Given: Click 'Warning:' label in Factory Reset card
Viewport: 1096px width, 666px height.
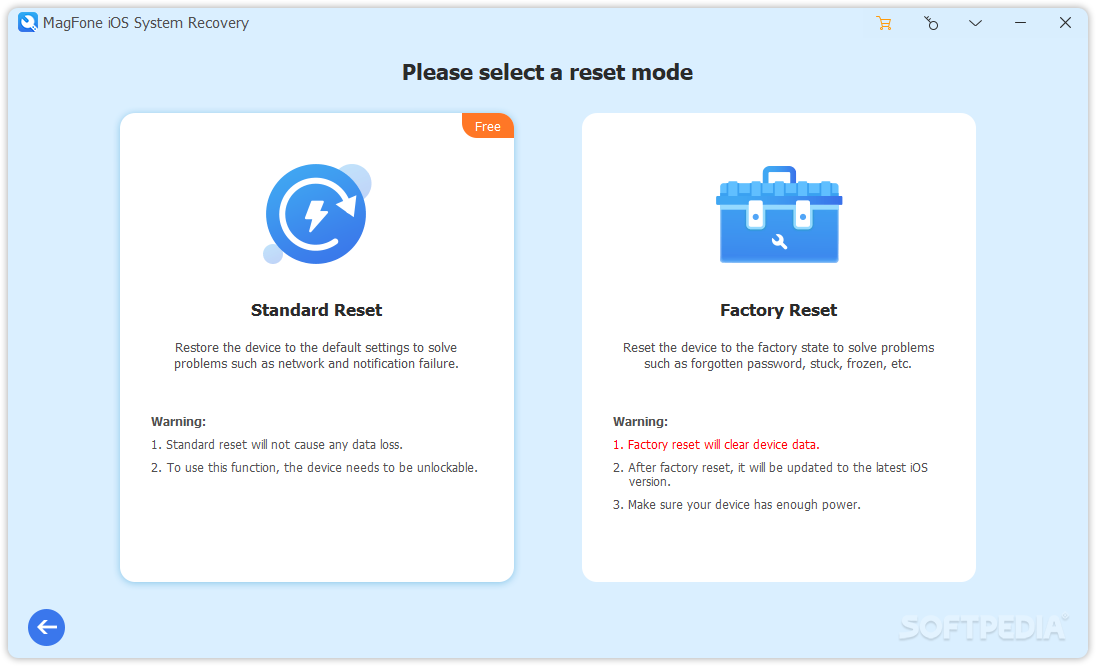Looking at the screenshot, I should click(640, 421).
